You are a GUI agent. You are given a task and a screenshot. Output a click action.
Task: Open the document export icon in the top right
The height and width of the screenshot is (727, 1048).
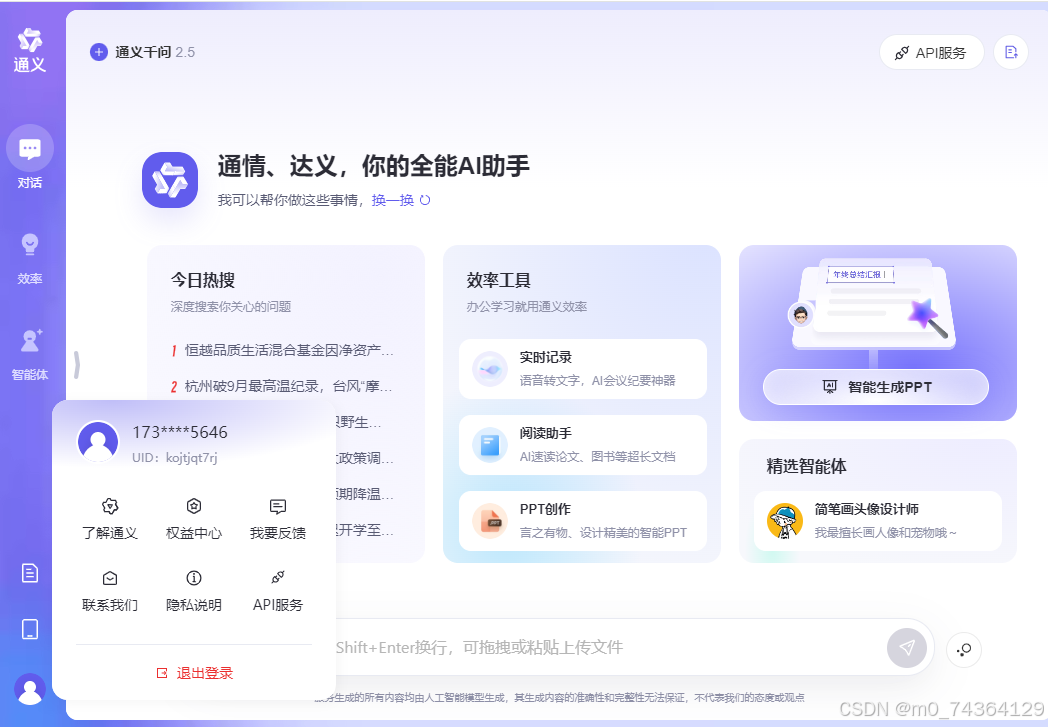tap(1011, 52)
